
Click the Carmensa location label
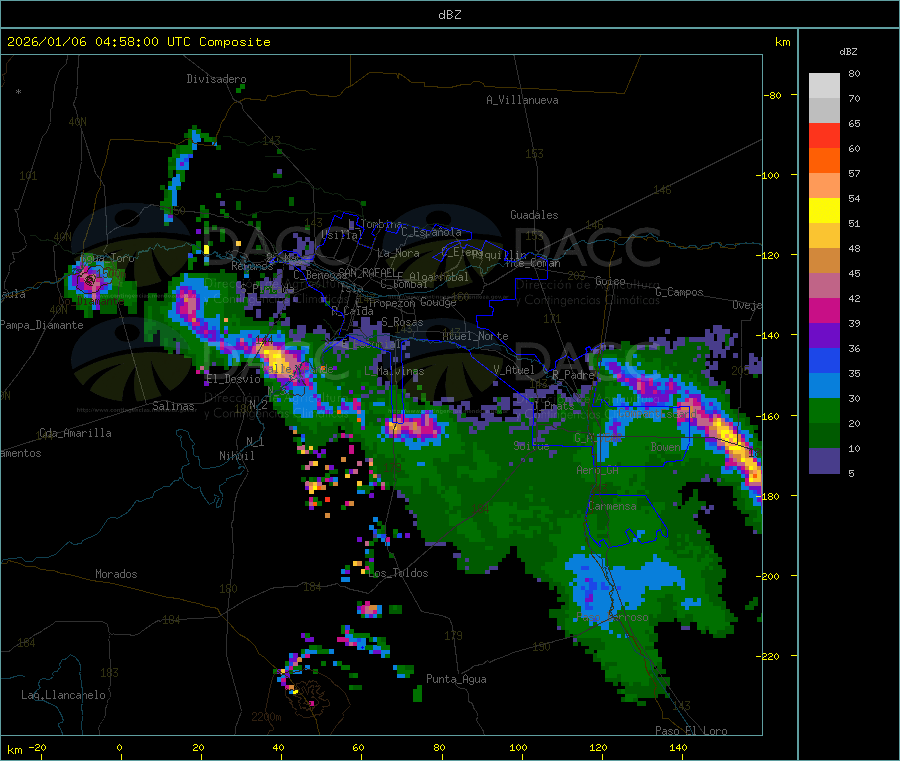click(x=612, y=506)
